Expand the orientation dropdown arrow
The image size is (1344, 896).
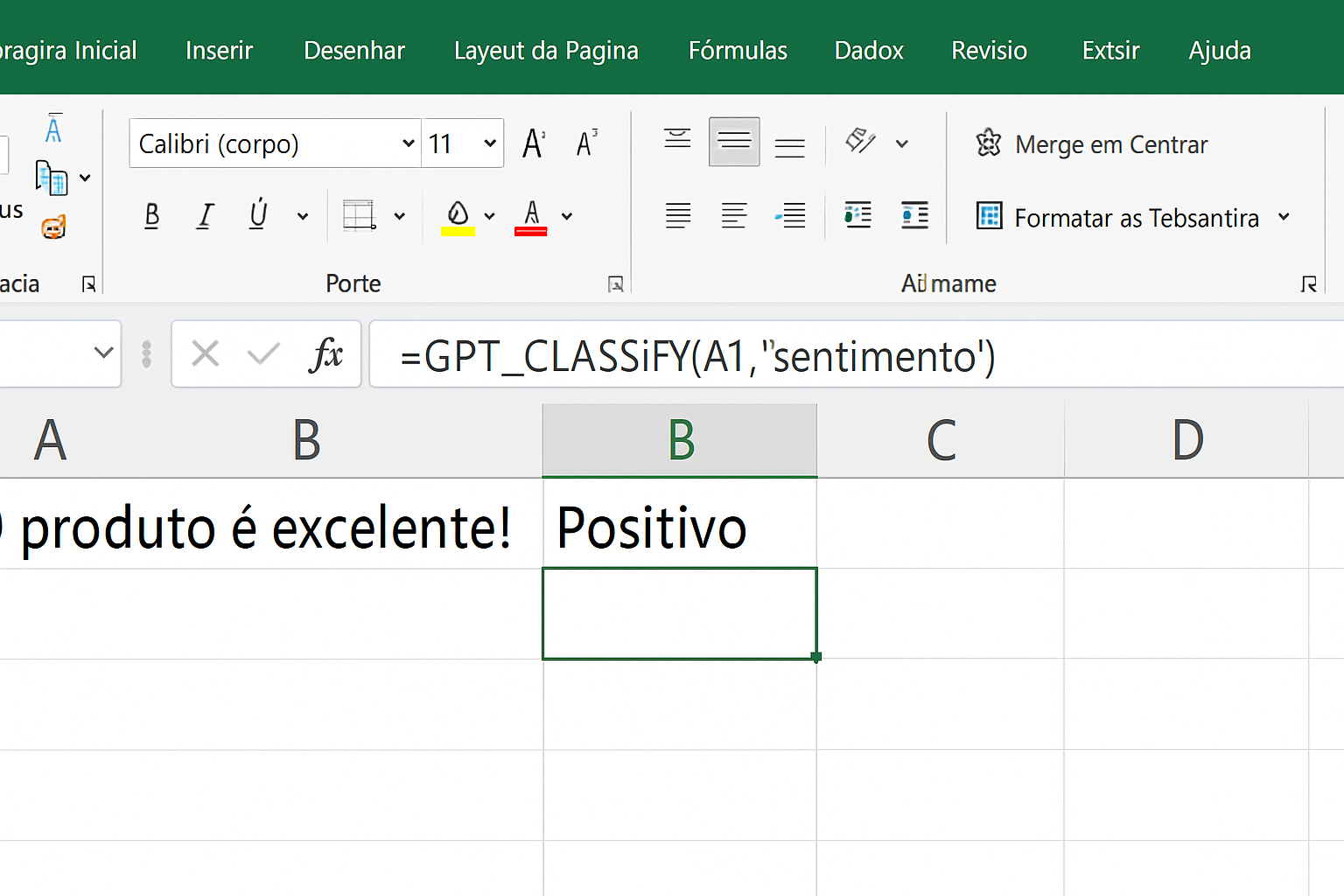point(902,143)
